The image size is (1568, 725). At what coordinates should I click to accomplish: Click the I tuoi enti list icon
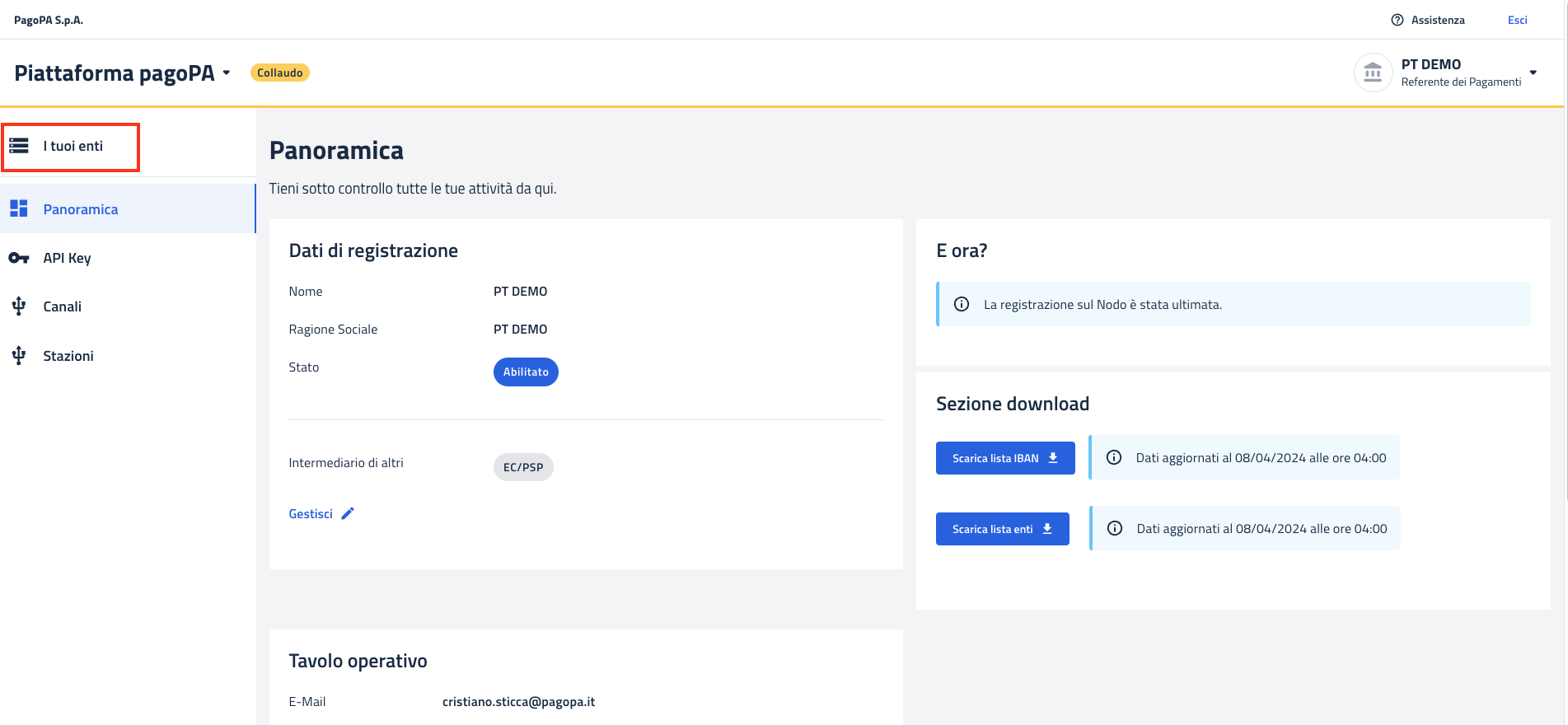click(x=19, y=146)
